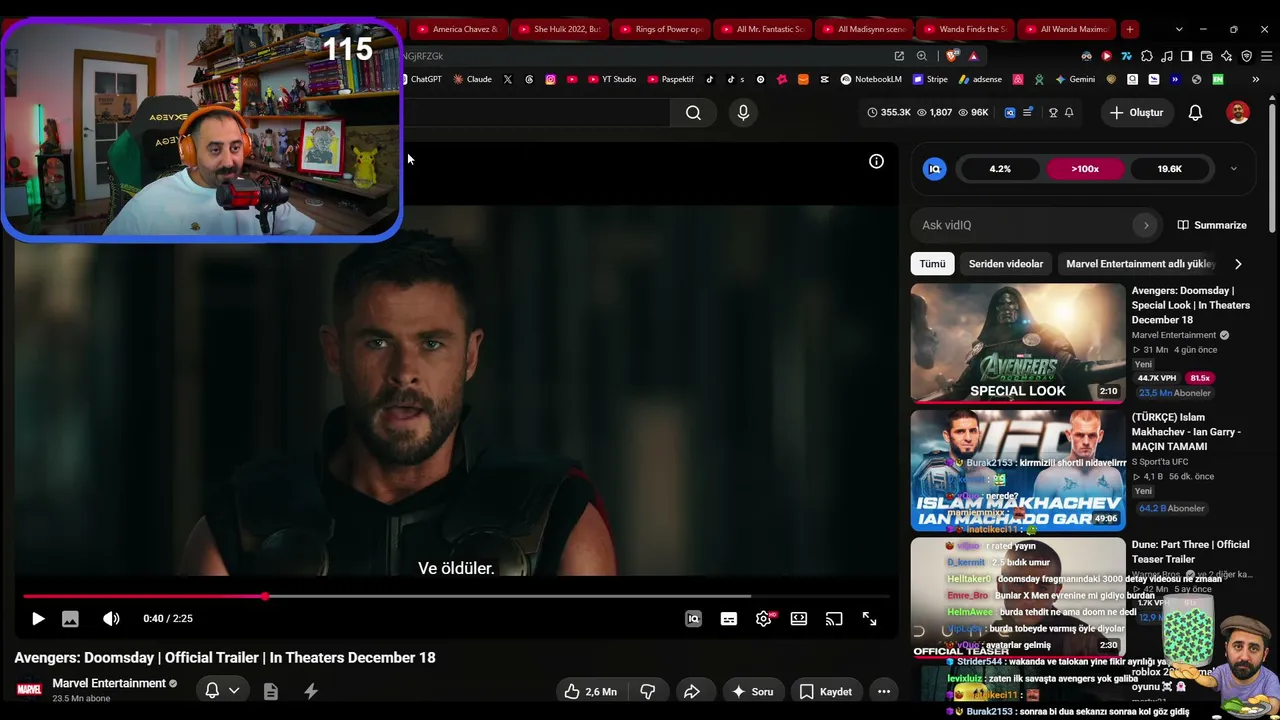Submit the Ask vidIQ question arrow
1280x720 pixels.
tap(1146, 225)
